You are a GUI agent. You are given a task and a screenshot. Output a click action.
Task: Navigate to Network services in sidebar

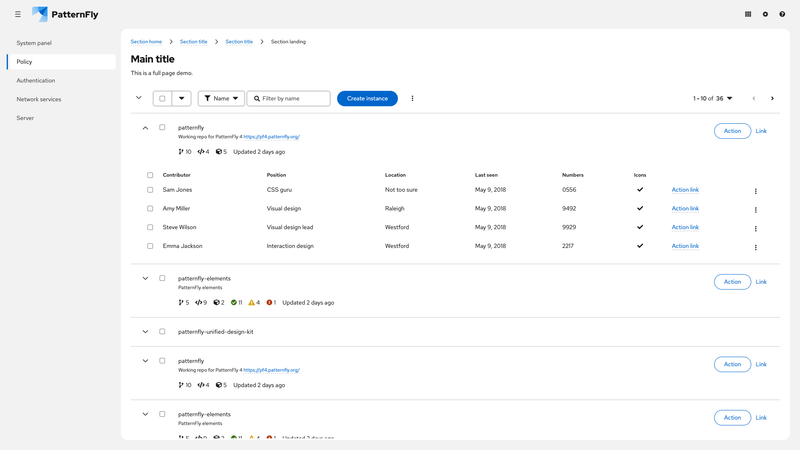pos(39,99)
